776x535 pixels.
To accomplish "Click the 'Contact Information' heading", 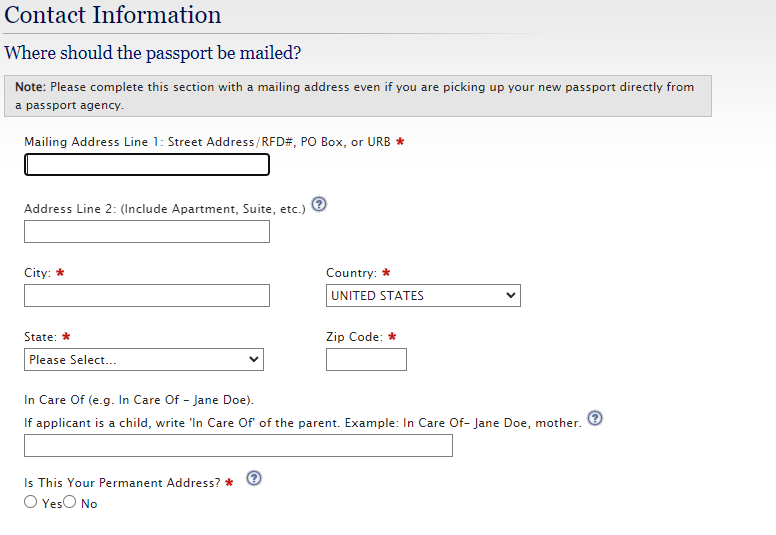I will 113,16.
